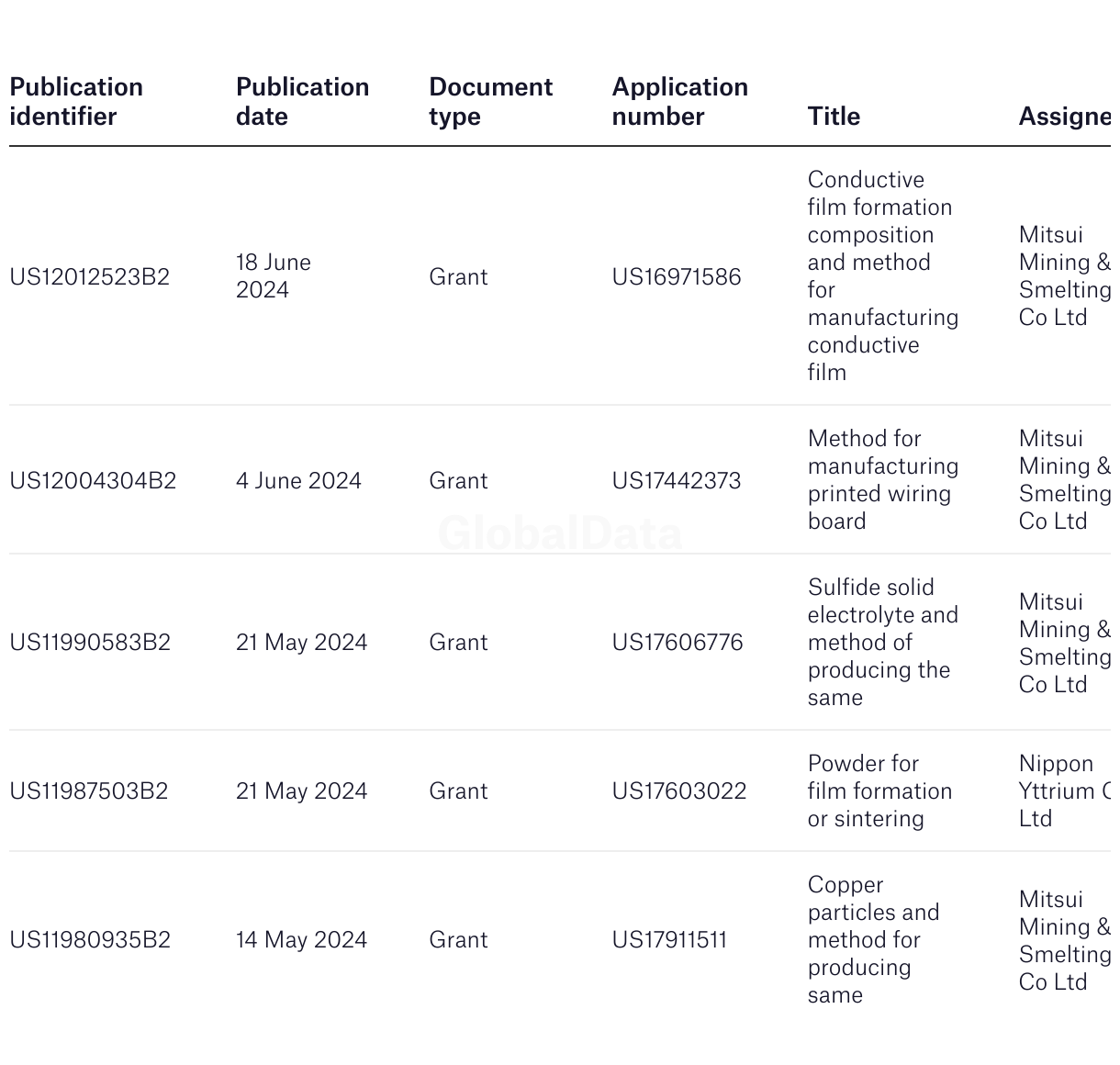Click the Grant cell for US11987503B2
The width and height of the screenshot is (1120, 1065).
[x=458, y=791]
